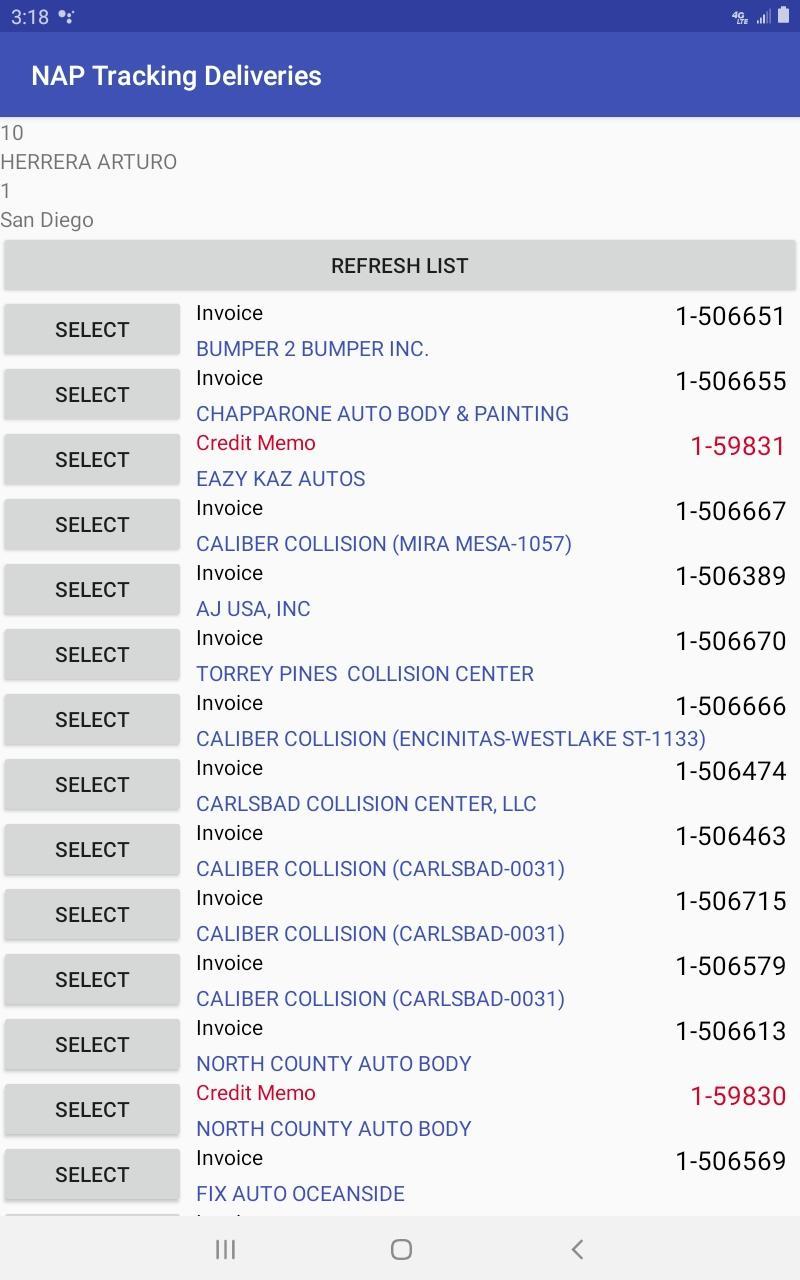The height and width of the screenshot is (1280, 800).
Task: Open the recent apps navigation icon
Action: click(x=225, y=1249)
